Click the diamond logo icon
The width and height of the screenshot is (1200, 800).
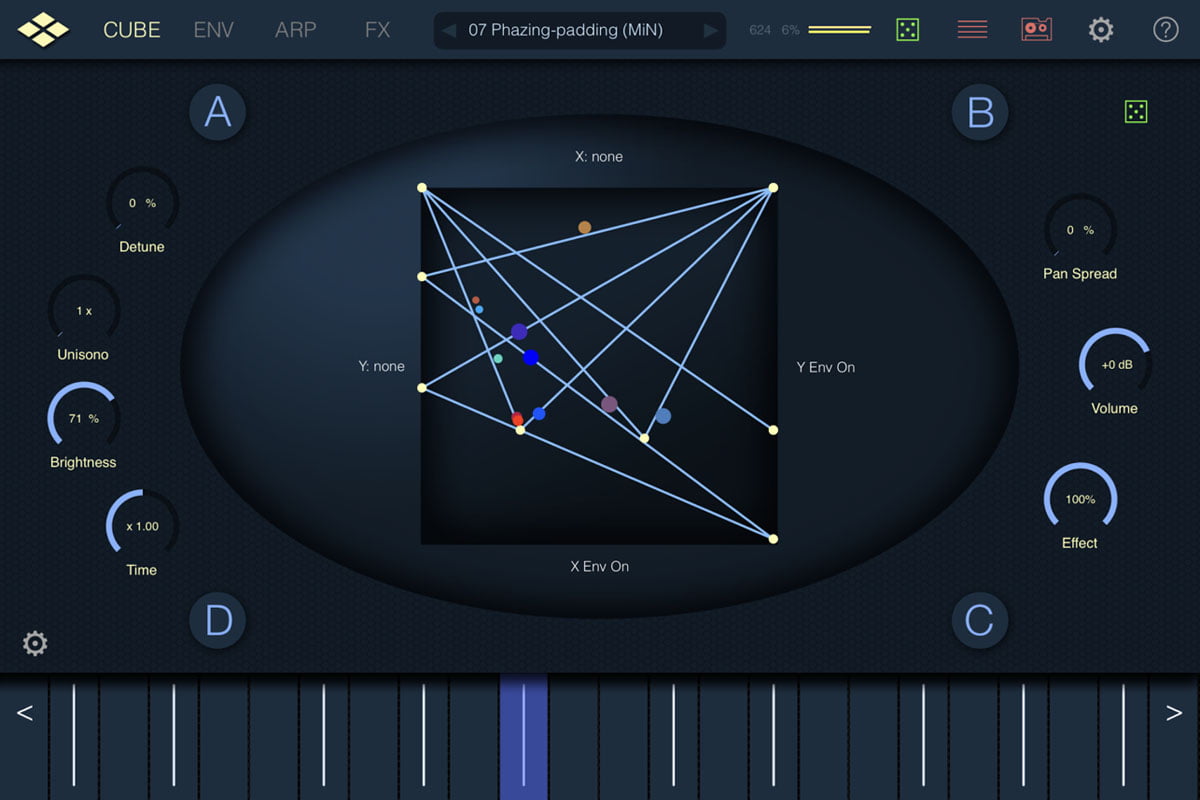point(43,29)
